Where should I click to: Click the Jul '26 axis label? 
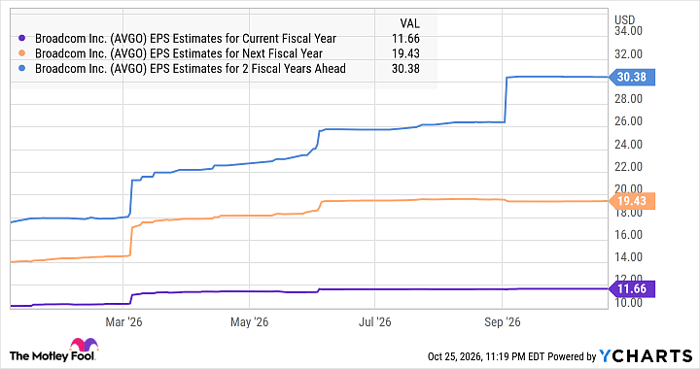click(375, 322)
